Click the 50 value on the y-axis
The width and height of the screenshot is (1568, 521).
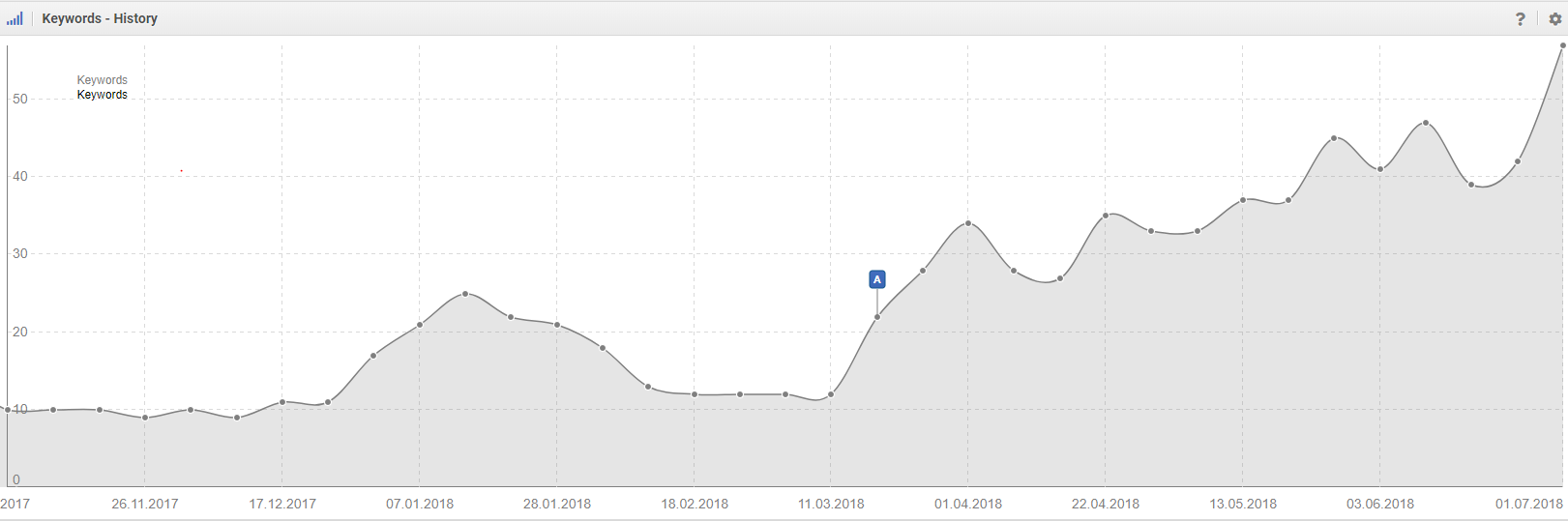point(20,99)
